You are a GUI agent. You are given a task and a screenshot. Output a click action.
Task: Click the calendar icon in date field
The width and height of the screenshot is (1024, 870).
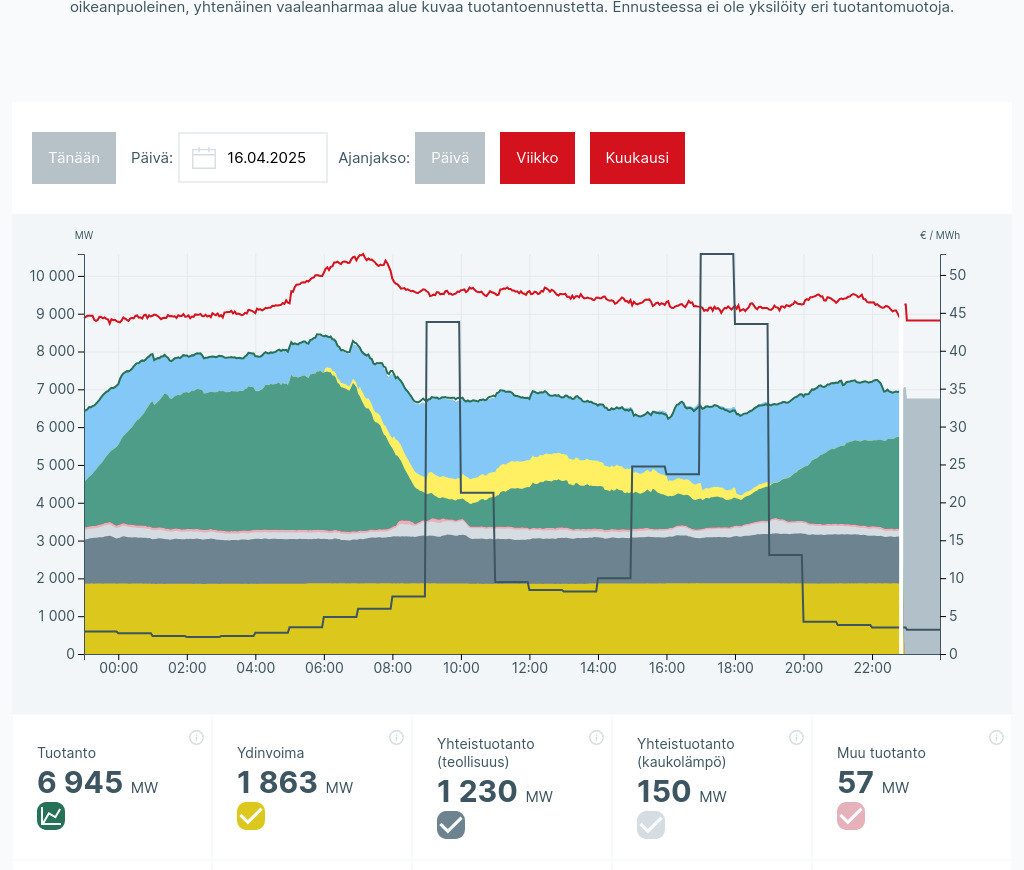204,158
